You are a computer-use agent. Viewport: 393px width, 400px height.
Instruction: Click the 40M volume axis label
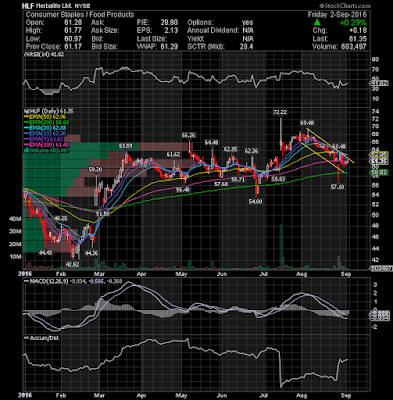click(x=15, y=219)
